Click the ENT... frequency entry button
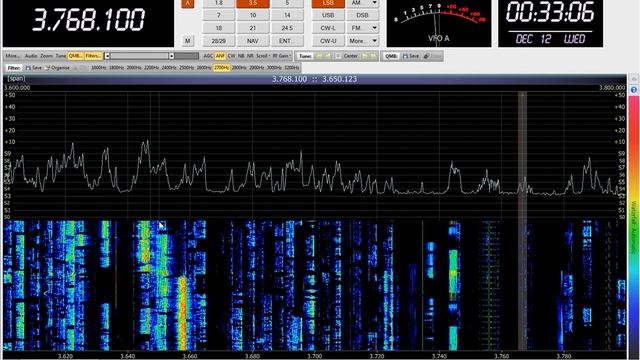The image size is (640, 360). (x=287, y=41)
